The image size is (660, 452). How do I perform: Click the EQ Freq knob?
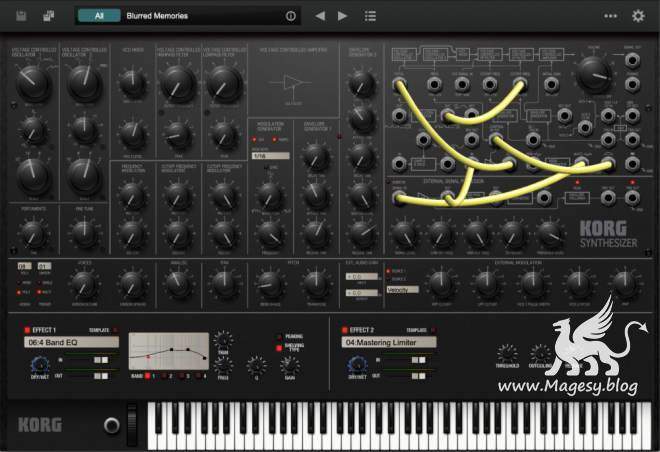[x=223, y=365]
